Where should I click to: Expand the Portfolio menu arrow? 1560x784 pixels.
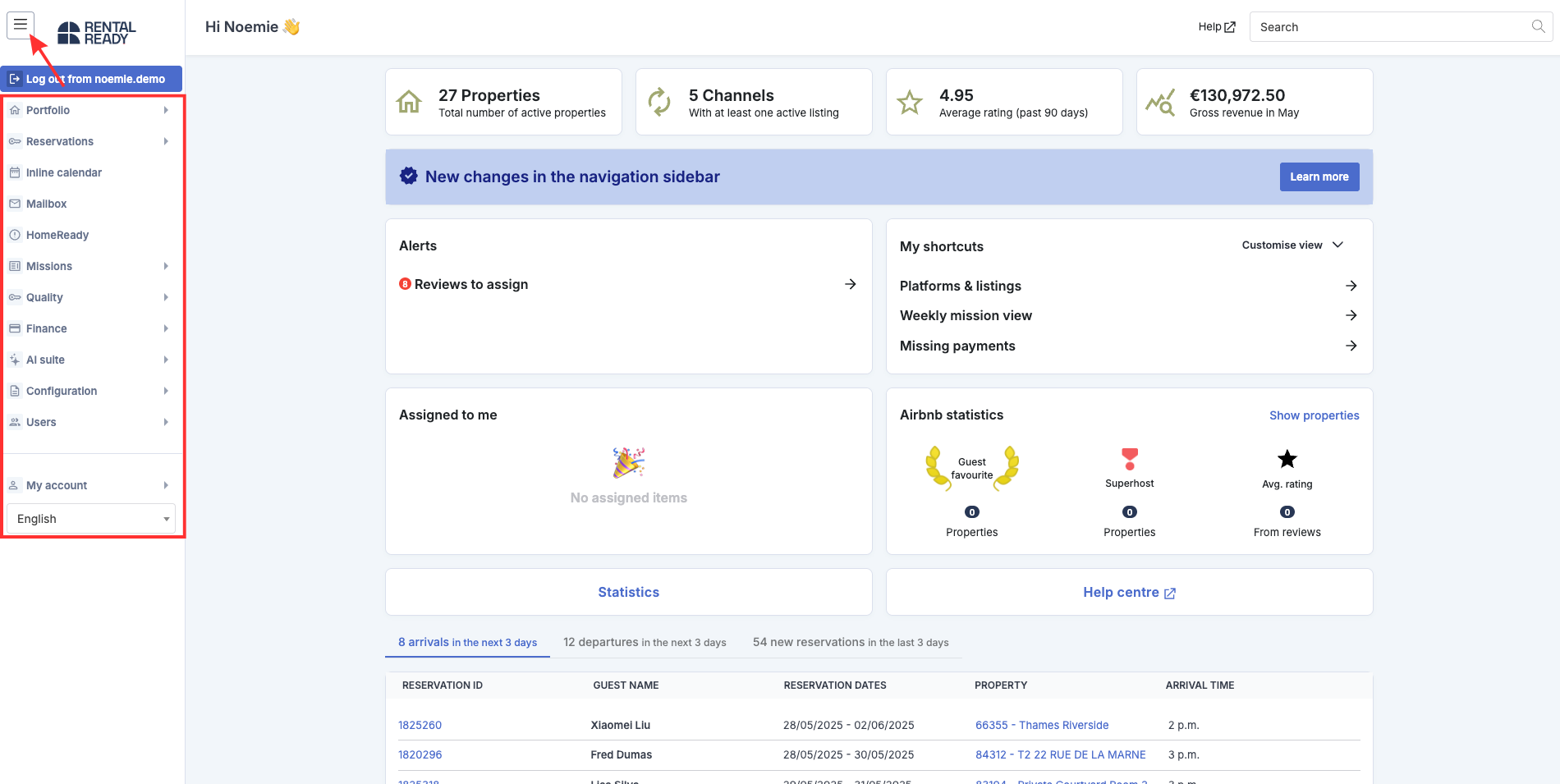tap(166, 110)
